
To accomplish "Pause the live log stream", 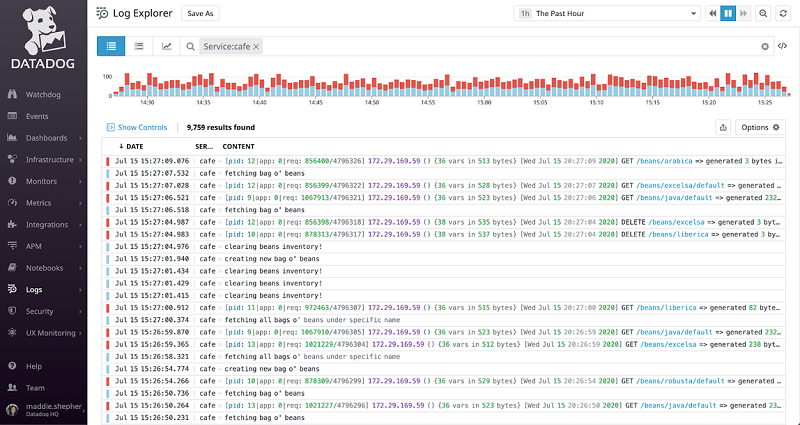I will [x=728, y=14].
